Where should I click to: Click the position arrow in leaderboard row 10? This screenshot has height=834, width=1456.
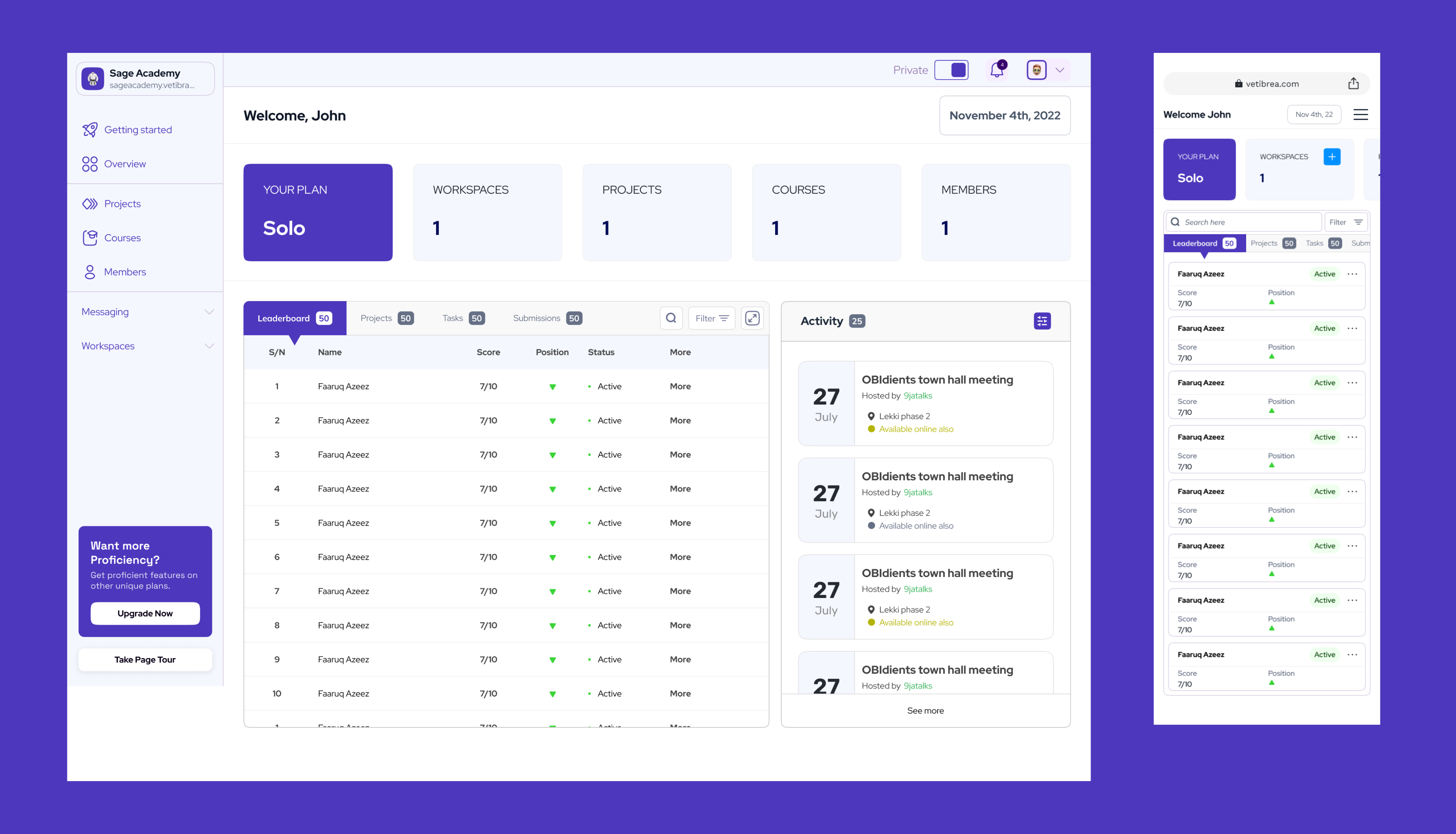553,694
